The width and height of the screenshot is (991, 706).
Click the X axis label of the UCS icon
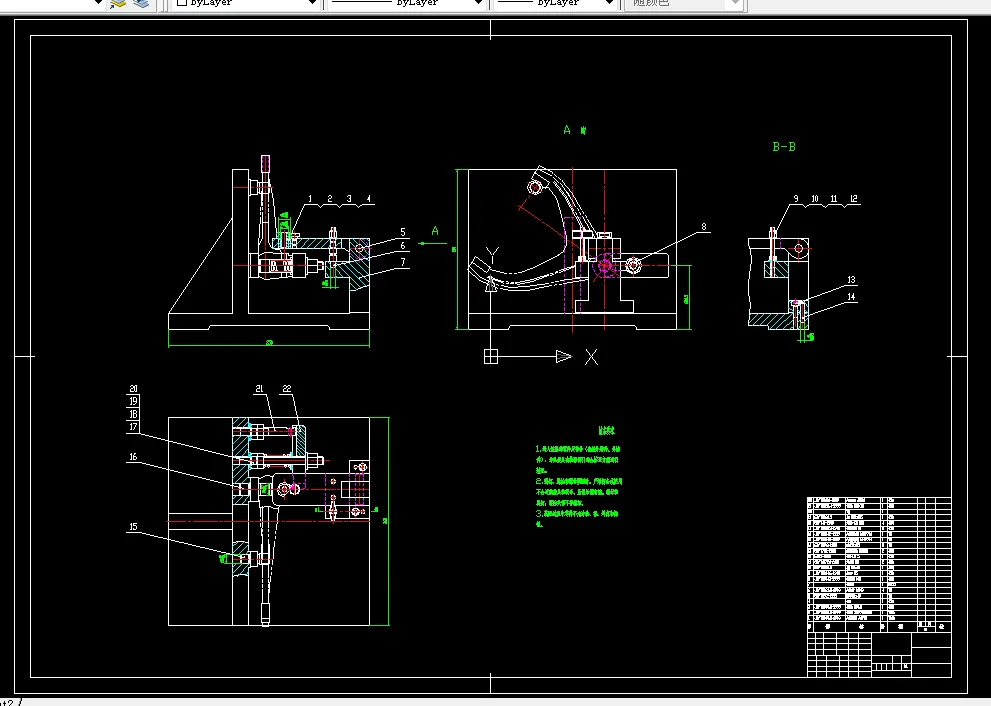click(591, 357)
